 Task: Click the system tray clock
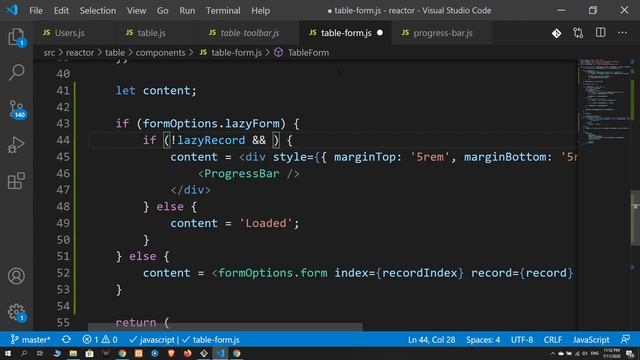(x=612, y=353)
